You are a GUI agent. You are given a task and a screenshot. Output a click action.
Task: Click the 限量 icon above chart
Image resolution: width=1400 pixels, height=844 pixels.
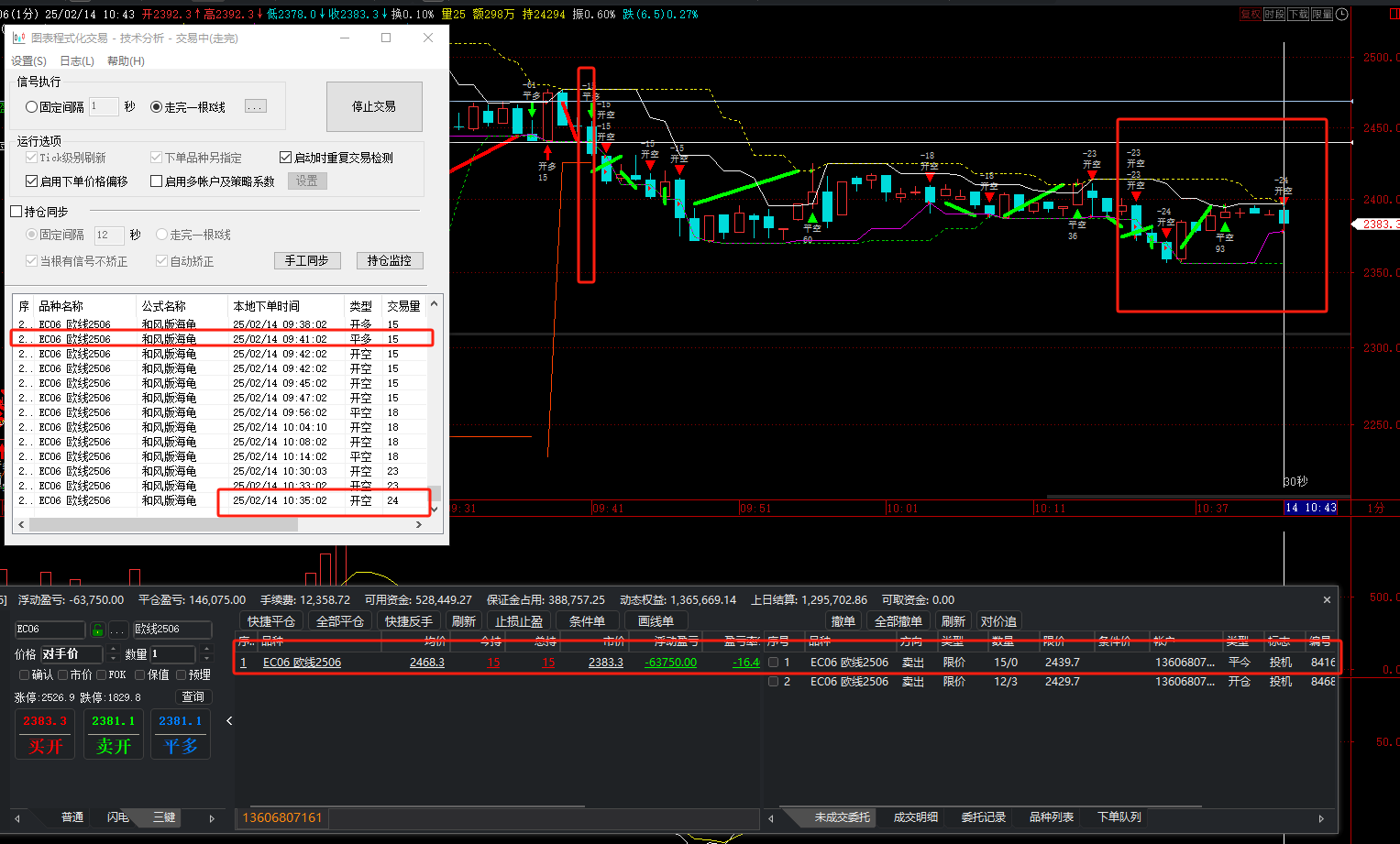pyautogui.click(x=1321, y=15)
